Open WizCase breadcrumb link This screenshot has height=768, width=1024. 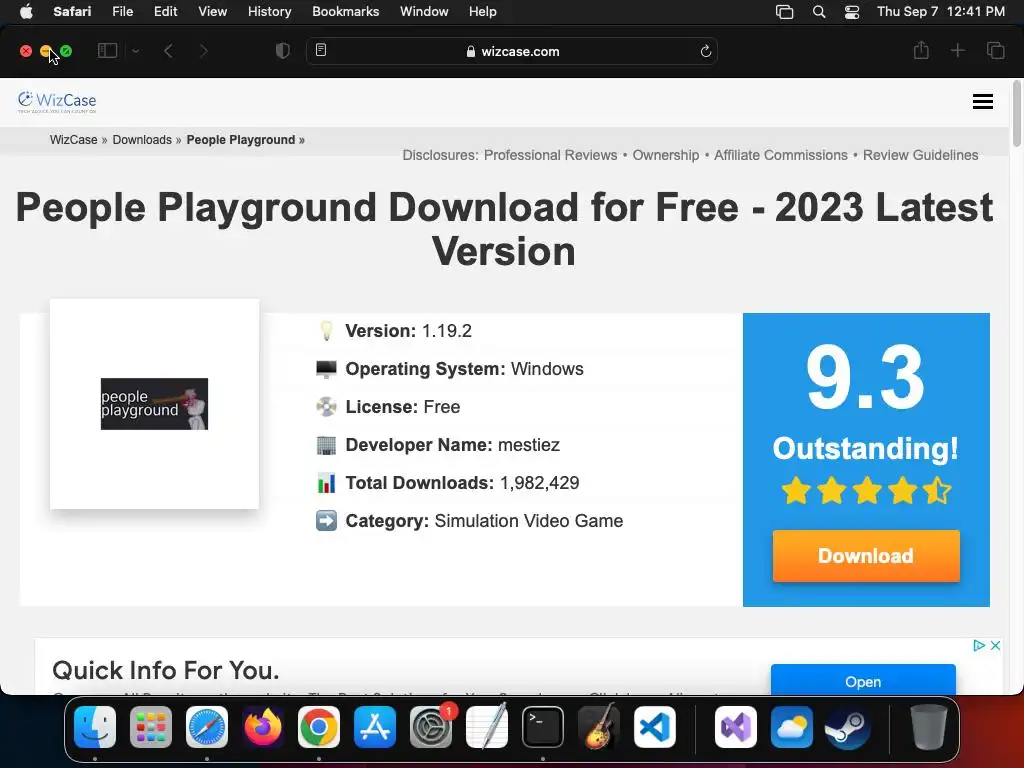(x=73, y=140)
